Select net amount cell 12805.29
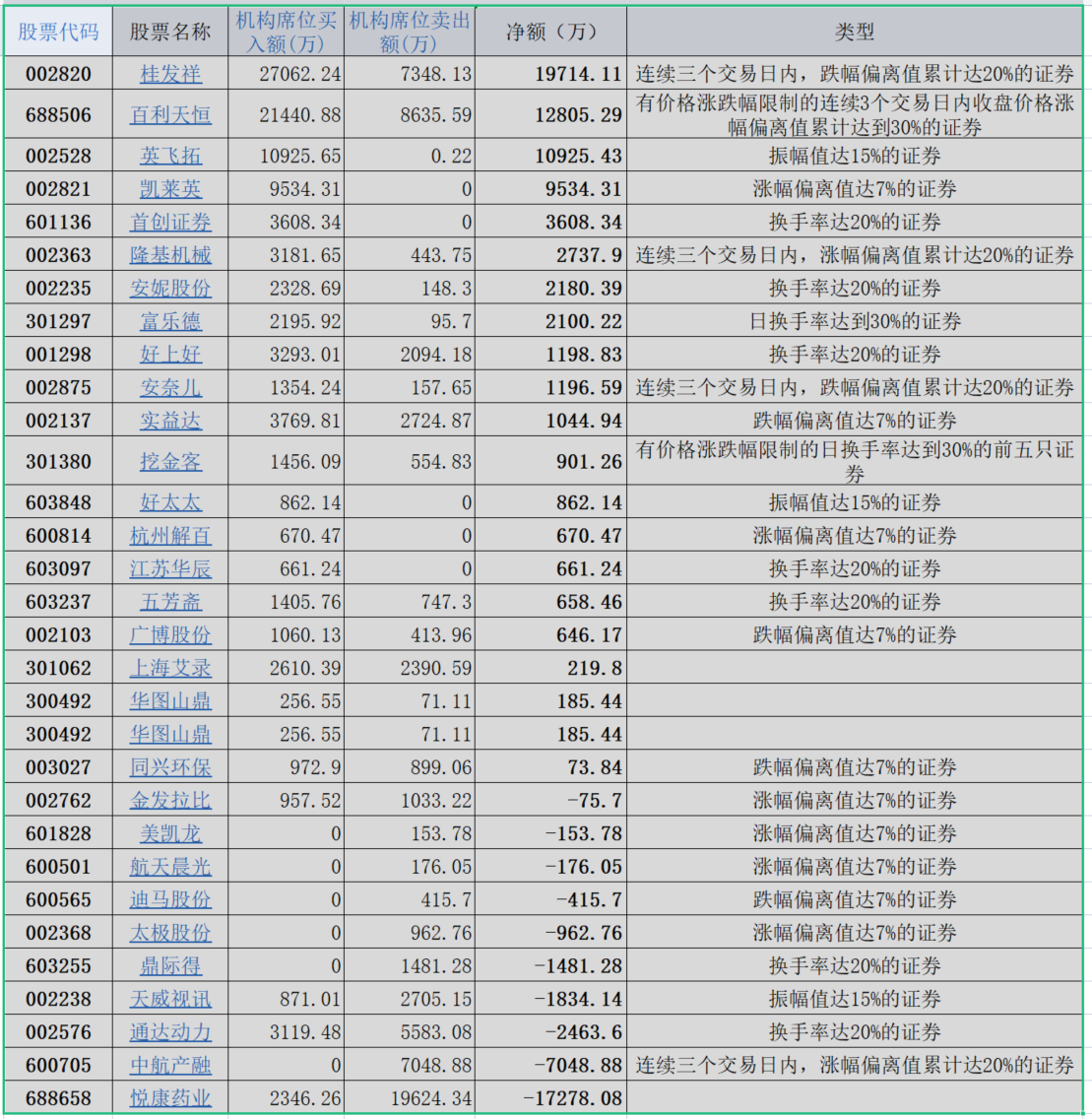Image resolution: width=1092 pixels, height=1119 pixels. point(550,114)
